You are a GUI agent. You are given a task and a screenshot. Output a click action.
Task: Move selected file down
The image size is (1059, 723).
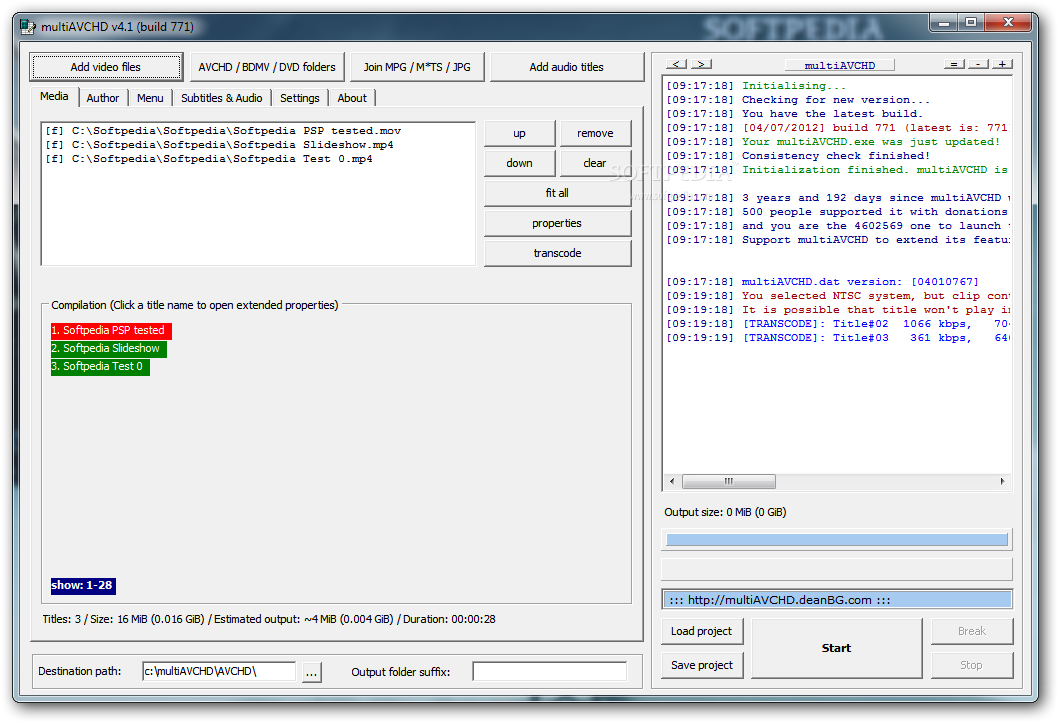click(x=519, y=163)
